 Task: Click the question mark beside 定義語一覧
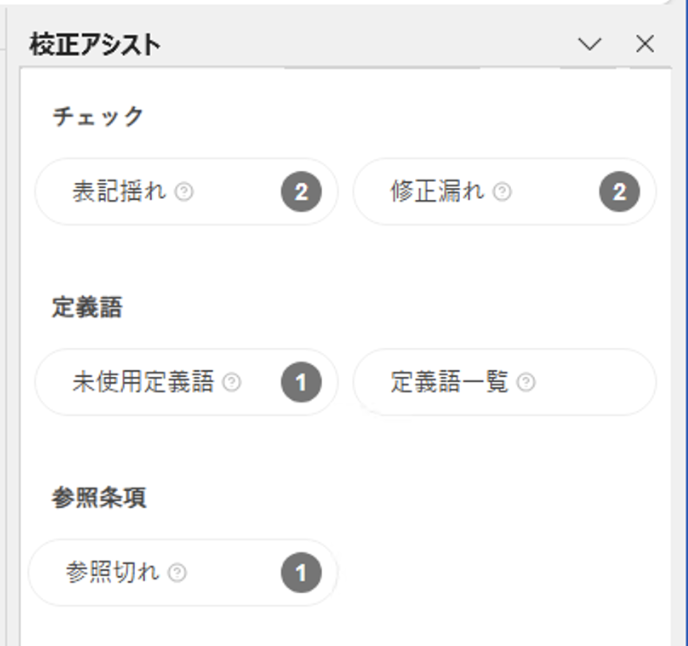526,382
